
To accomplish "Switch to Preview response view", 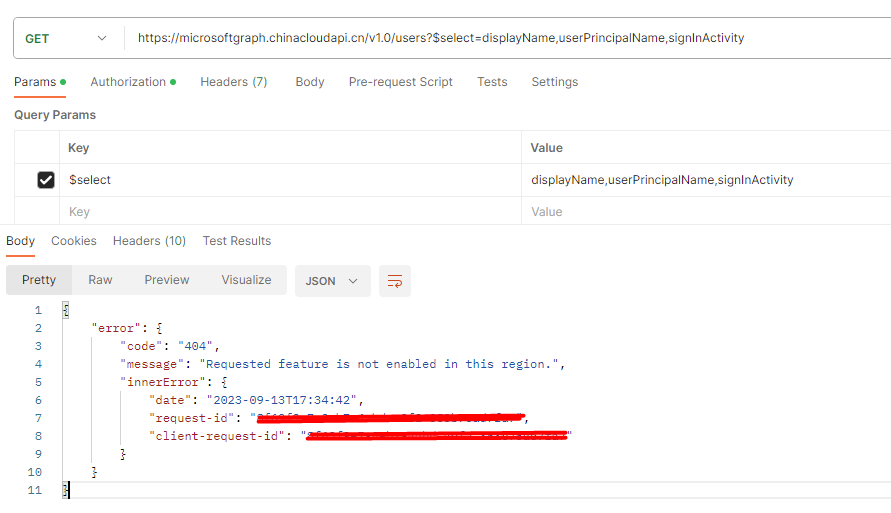I will [166, 280].
